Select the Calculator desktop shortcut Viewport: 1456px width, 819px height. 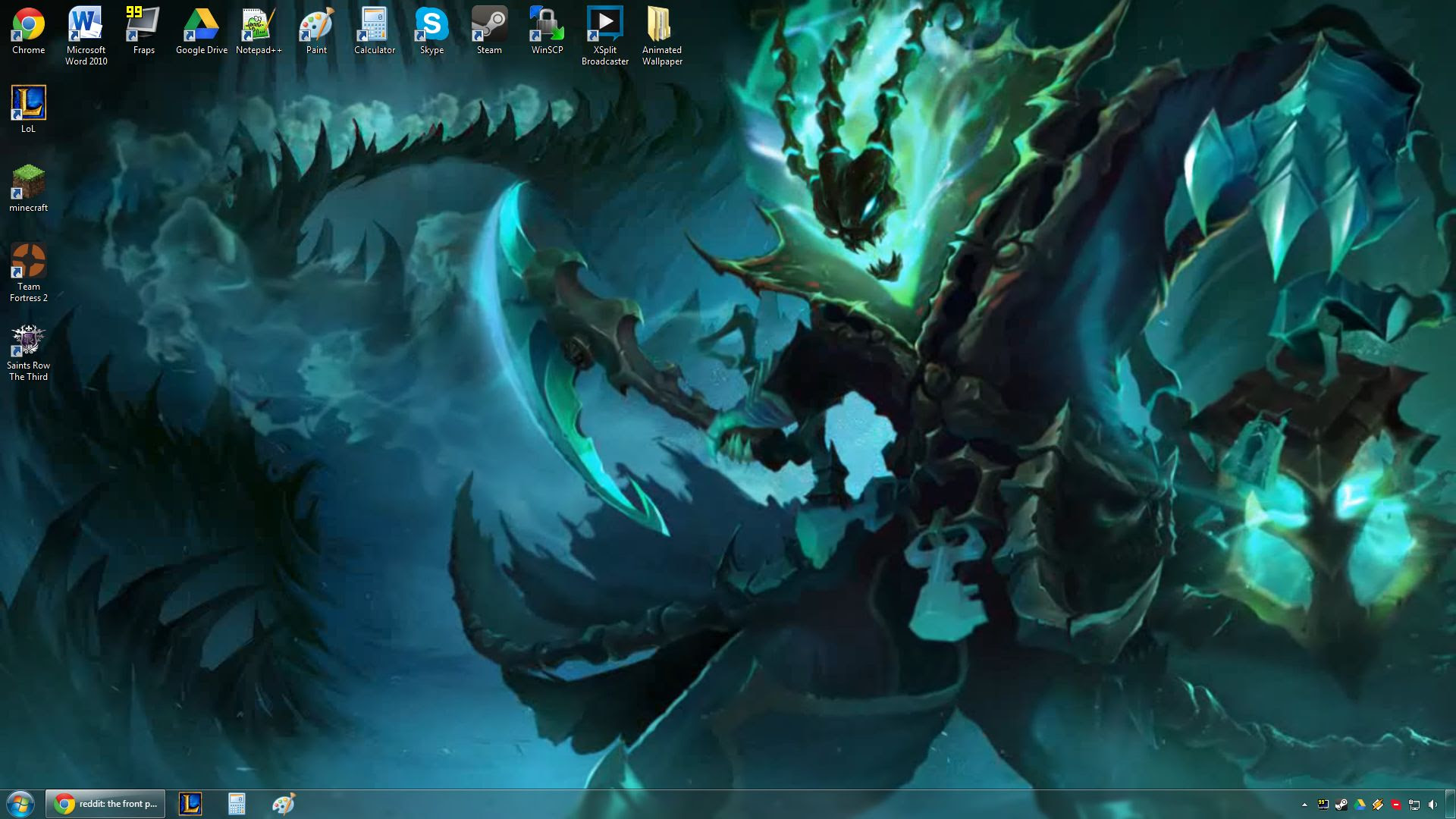coord(374,32)
